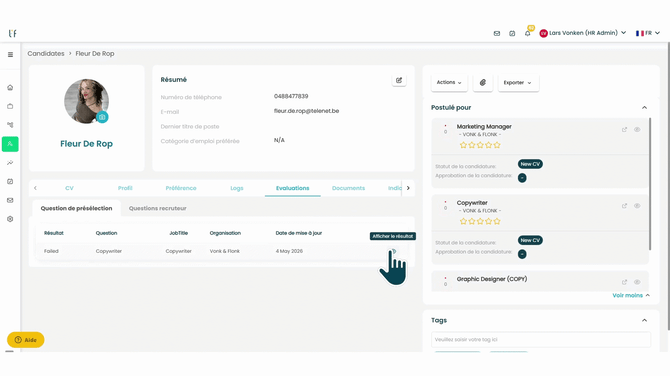
Task: Open the jobs briefcase icon in the sidebar
Action: [x=10, y=106]
